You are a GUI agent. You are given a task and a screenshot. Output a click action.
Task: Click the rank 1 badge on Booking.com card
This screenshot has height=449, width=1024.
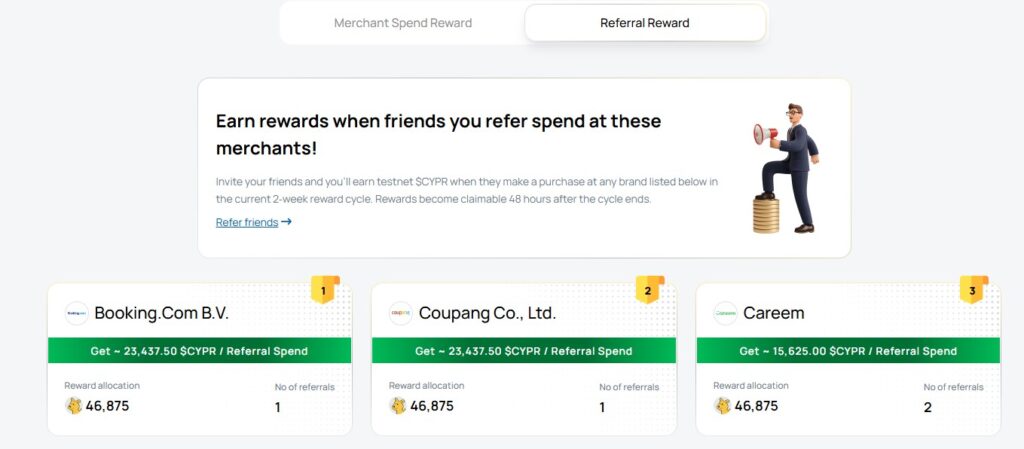click(x=323, y=291)
